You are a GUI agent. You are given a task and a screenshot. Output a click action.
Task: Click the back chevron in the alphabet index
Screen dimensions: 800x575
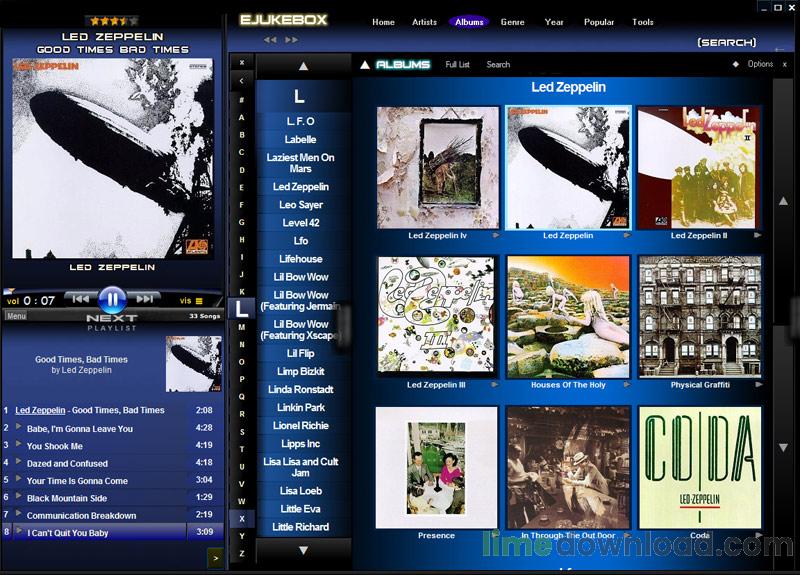(x=242, y=81)
